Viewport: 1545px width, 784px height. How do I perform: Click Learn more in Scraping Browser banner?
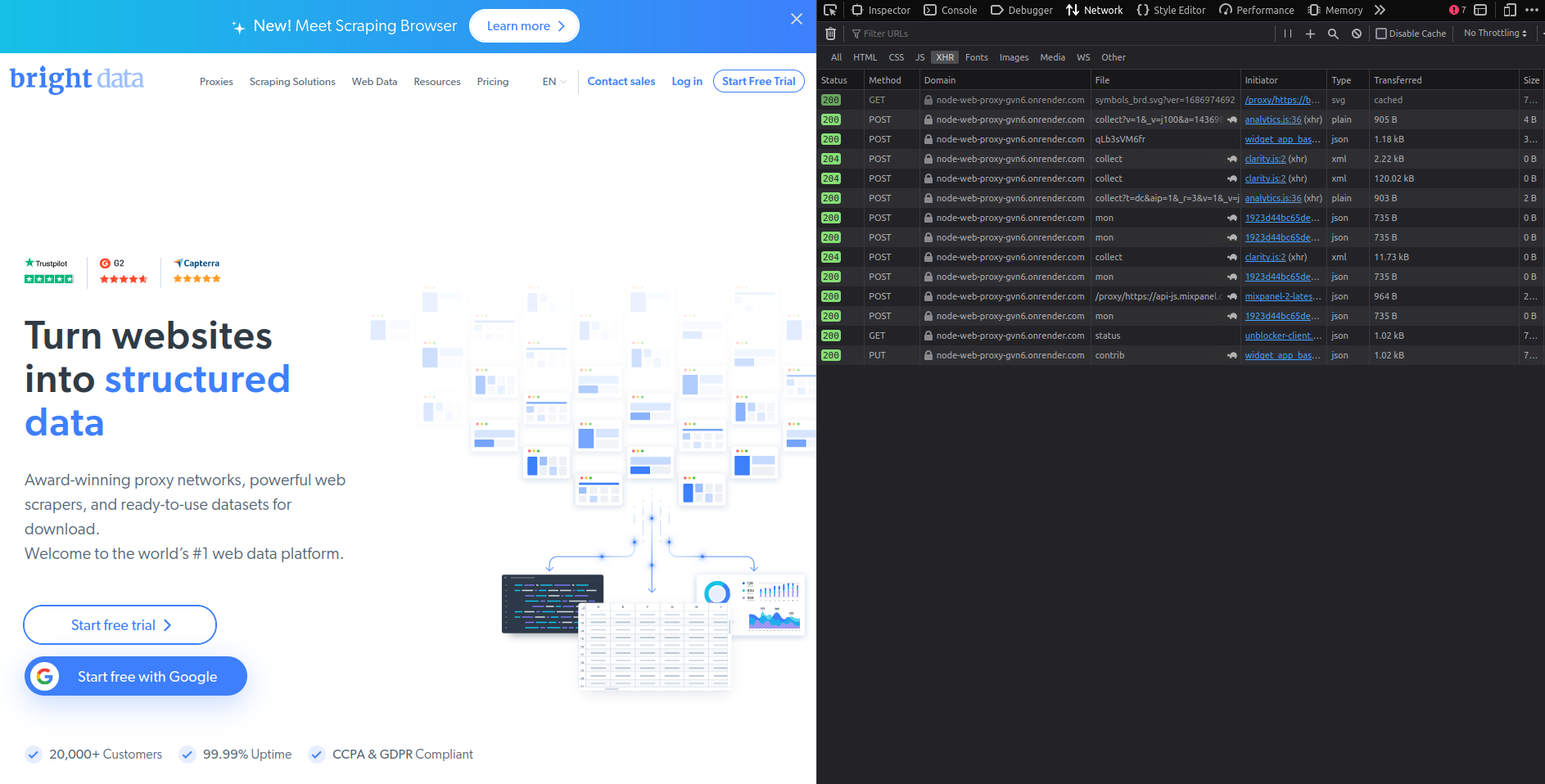(524, 26)
